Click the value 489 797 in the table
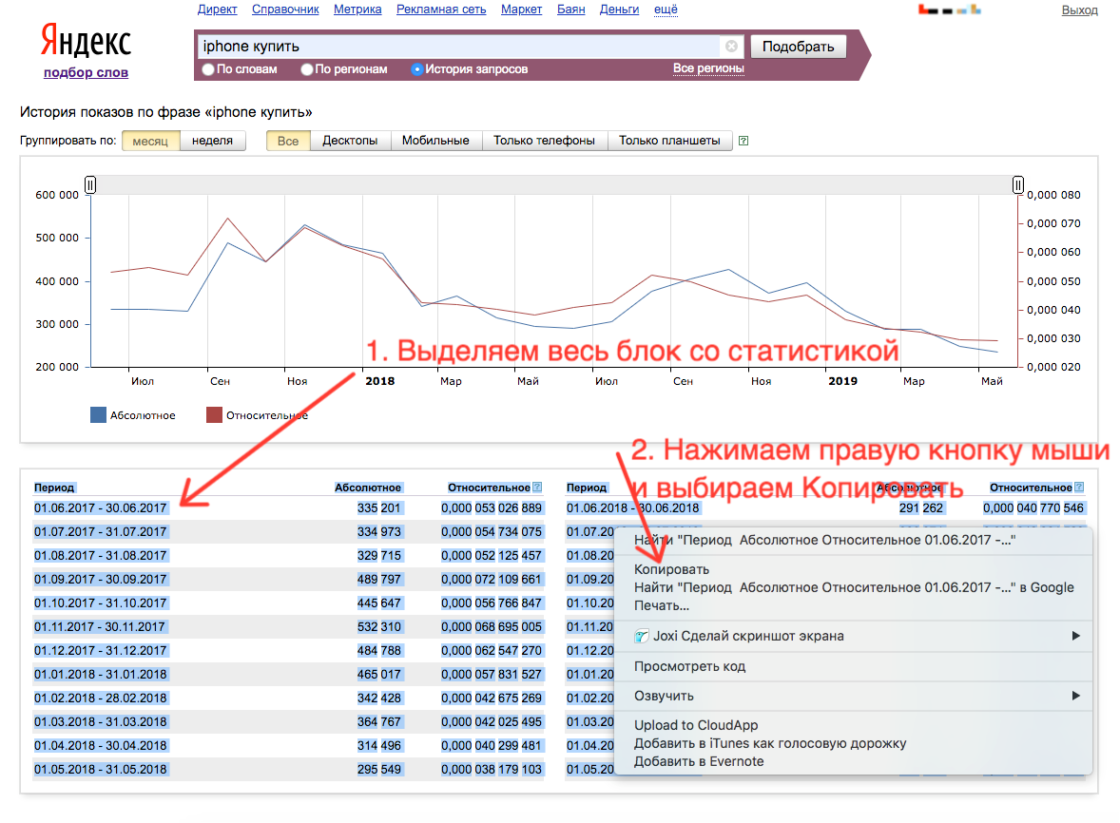1120x823 pixels. (379, 579)
